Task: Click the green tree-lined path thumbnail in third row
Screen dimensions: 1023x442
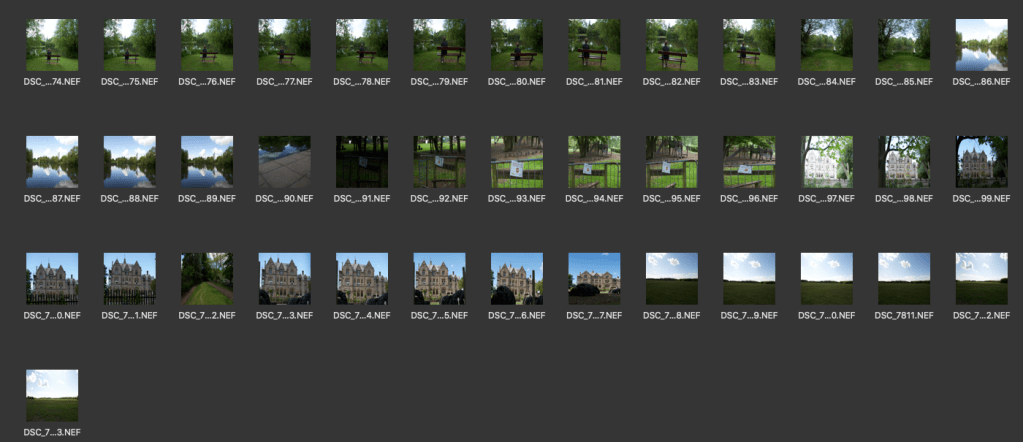Action: click(x=206, y=278)
